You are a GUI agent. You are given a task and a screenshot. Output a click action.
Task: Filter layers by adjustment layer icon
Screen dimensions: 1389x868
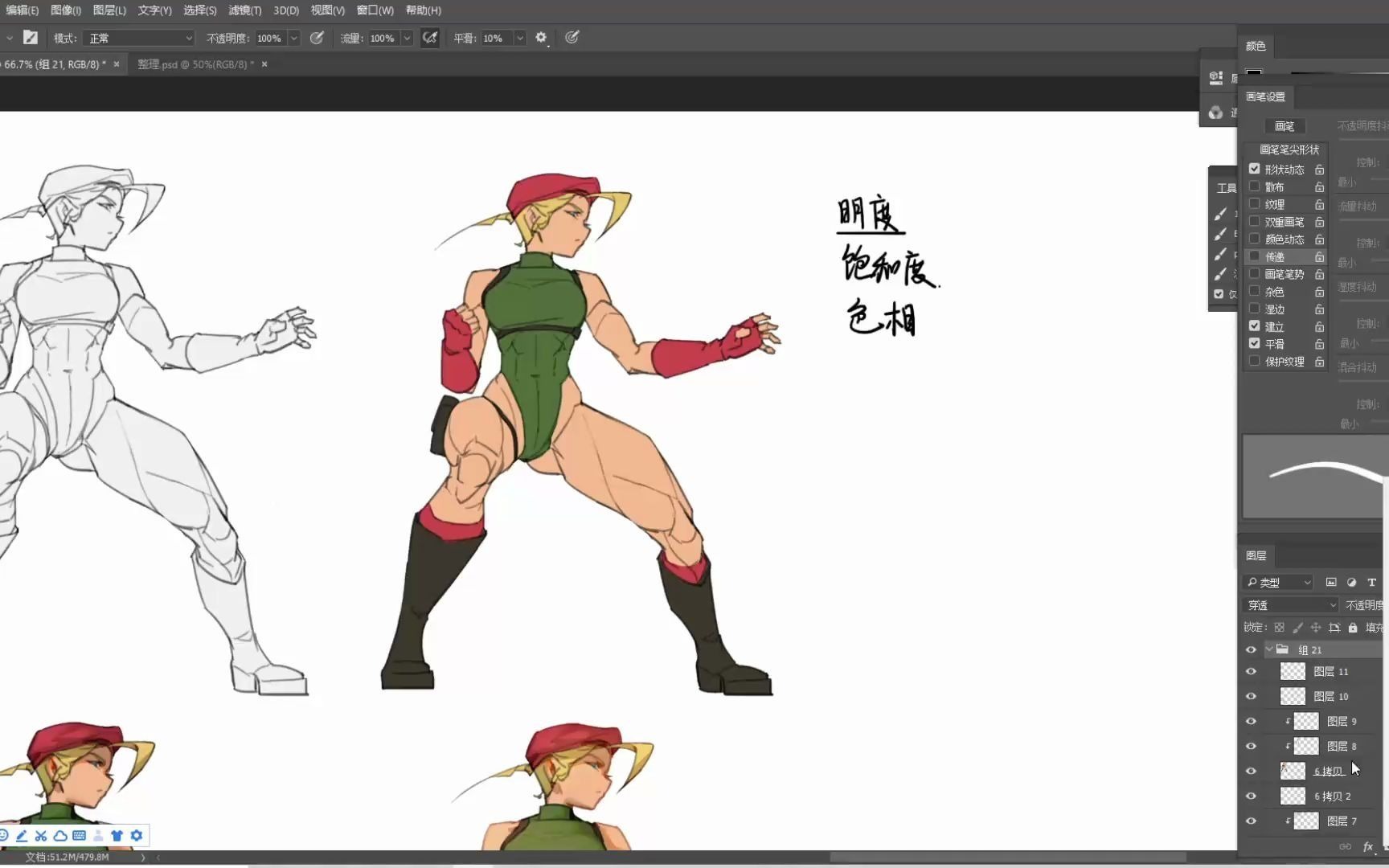pos(1351,582)
